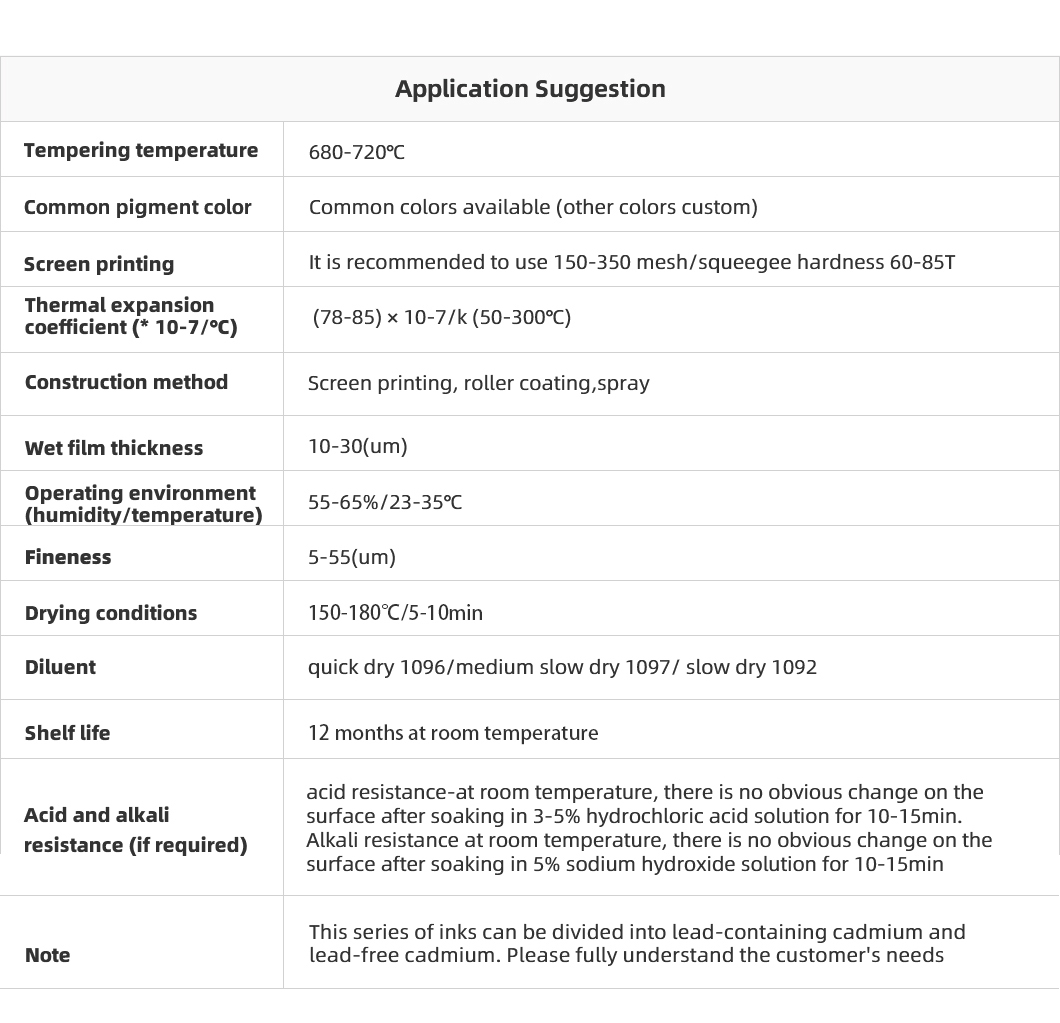Click the Application Suggestion table header
1060x1023 pixels.
point(530,89)
